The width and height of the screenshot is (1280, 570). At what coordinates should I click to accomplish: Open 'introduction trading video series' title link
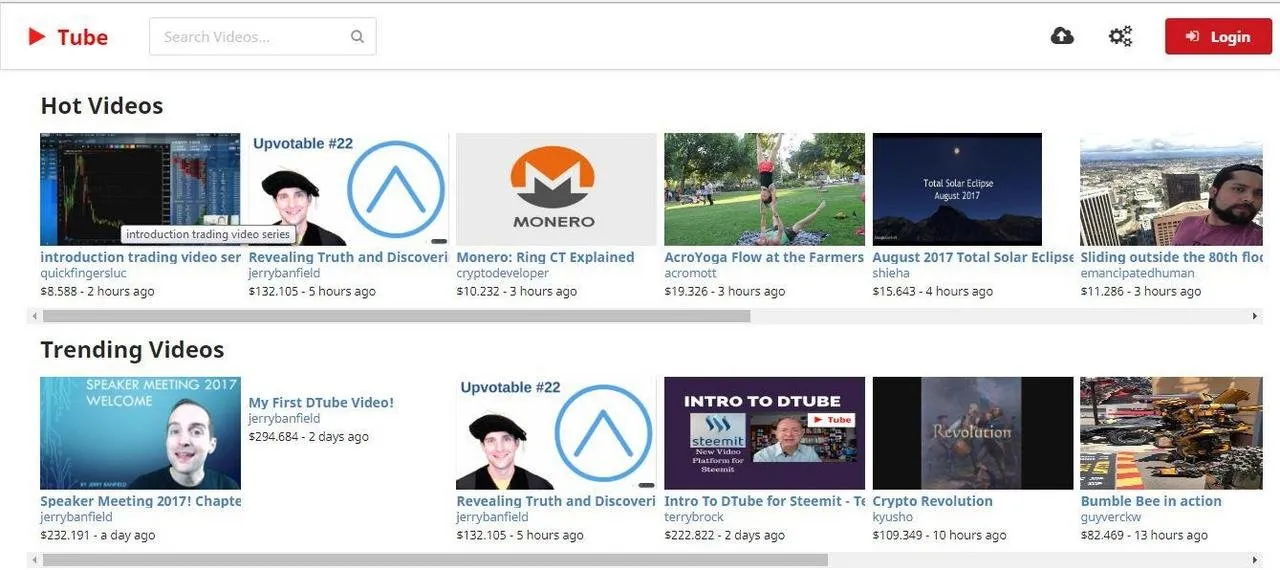(140, 257)
